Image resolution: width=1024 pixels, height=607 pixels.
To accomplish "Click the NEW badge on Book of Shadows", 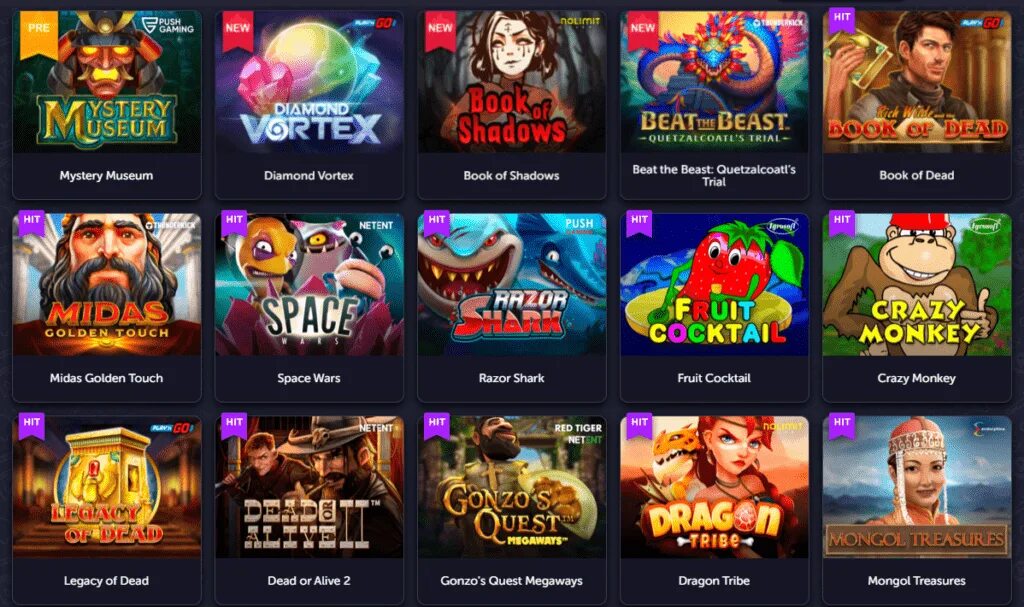I will (440, 29).
